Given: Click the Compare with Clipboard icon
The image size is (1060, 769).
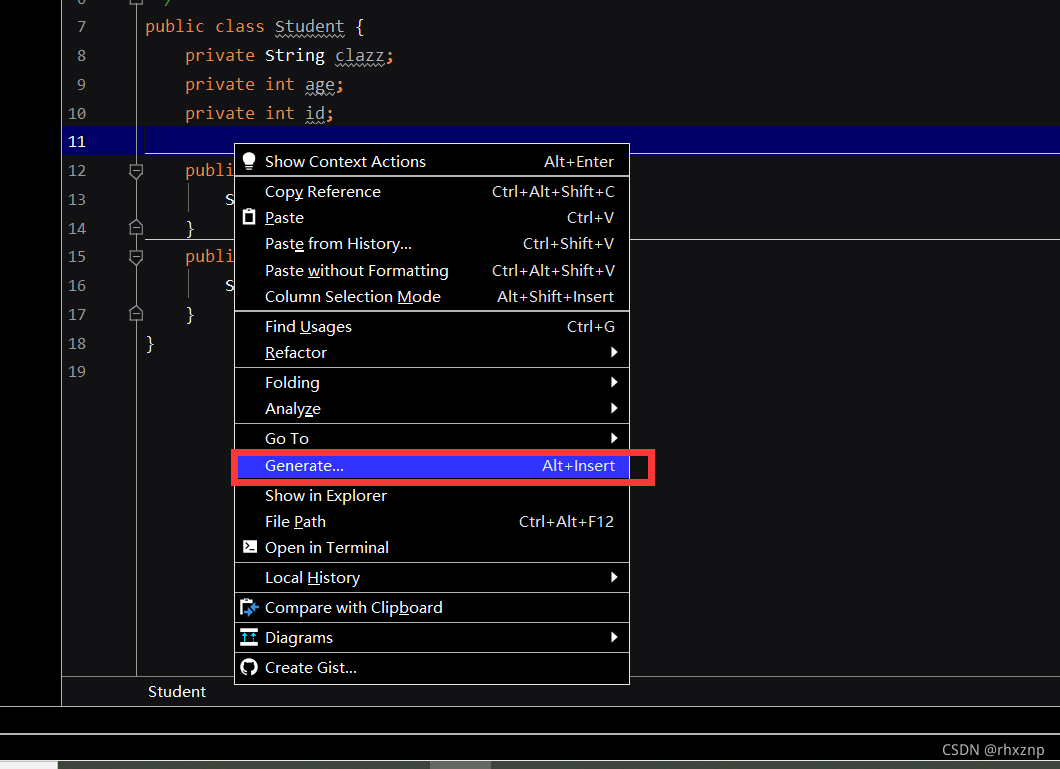Looking at the screenshot, I should [249, 607].
